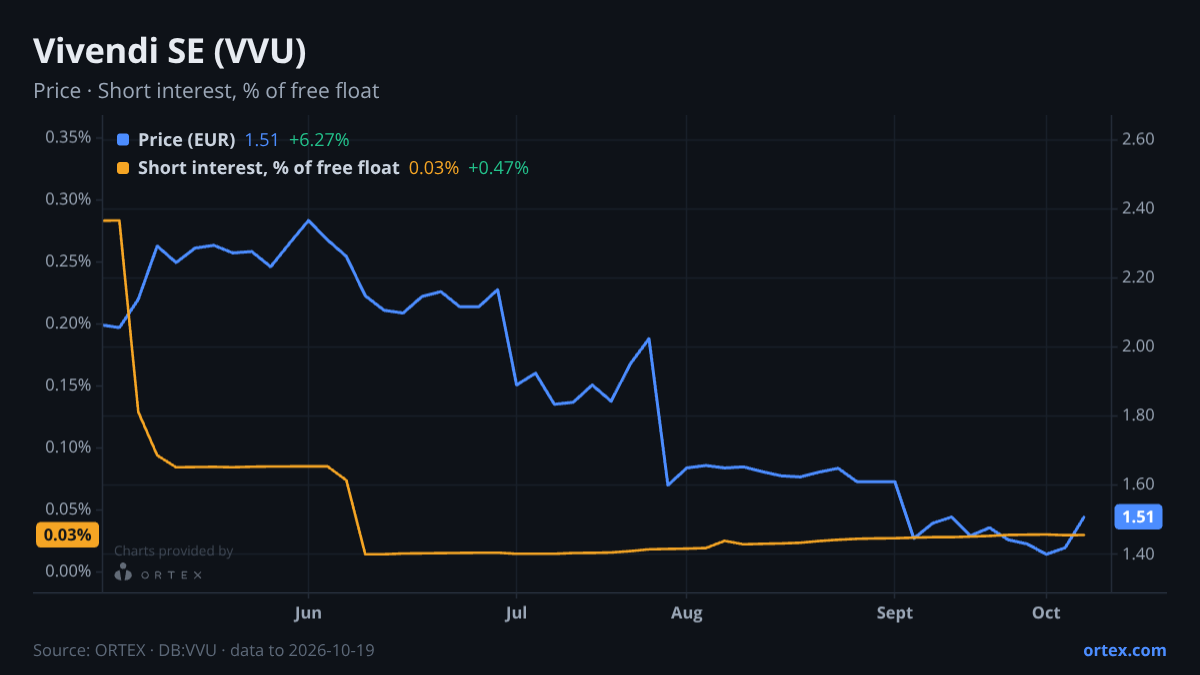Click the 2.60 right-axis price label
This screenshot has width=1200, height=675.
tap(1139, 139)
